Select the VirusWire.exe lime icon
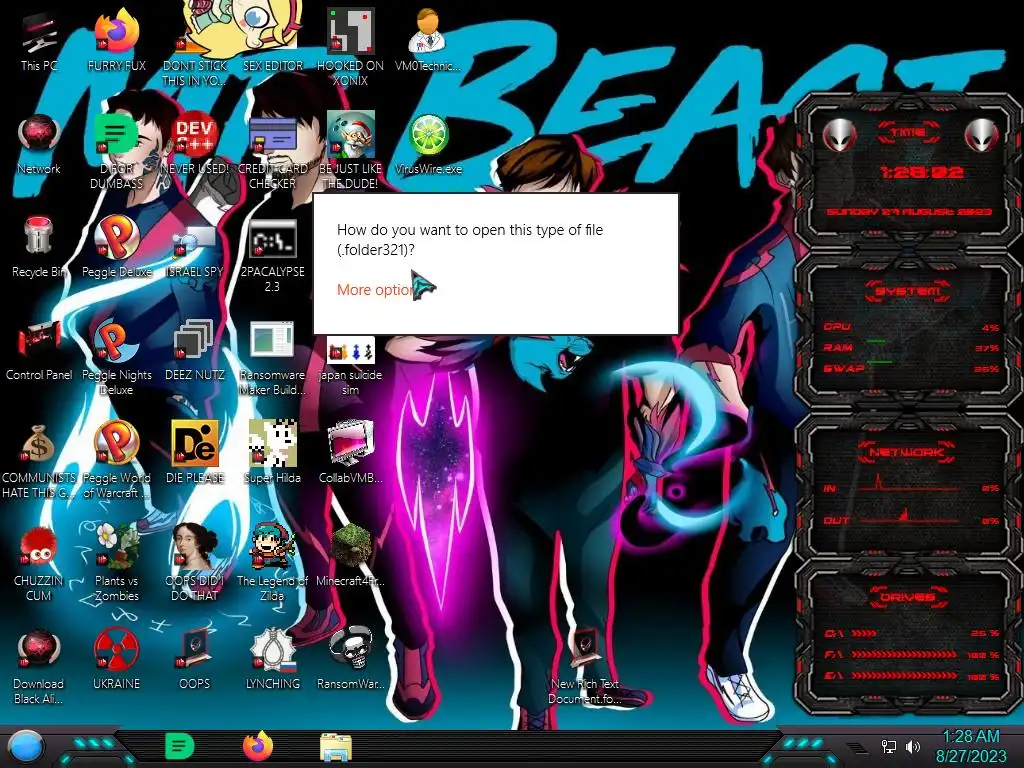 [x=428, y=145]
